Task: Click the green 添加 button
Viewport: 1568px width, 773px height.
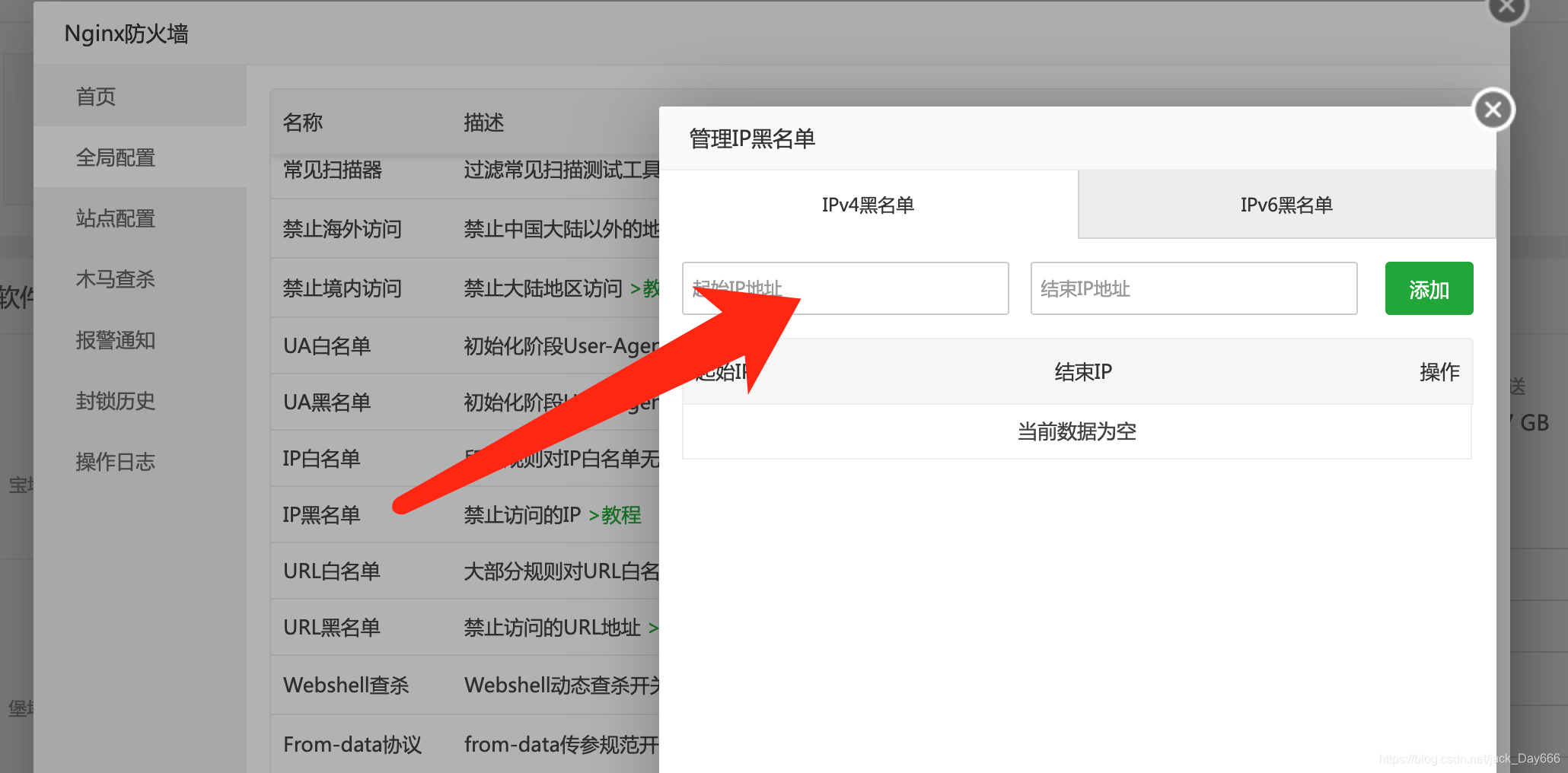Action: click(1429, 288)
